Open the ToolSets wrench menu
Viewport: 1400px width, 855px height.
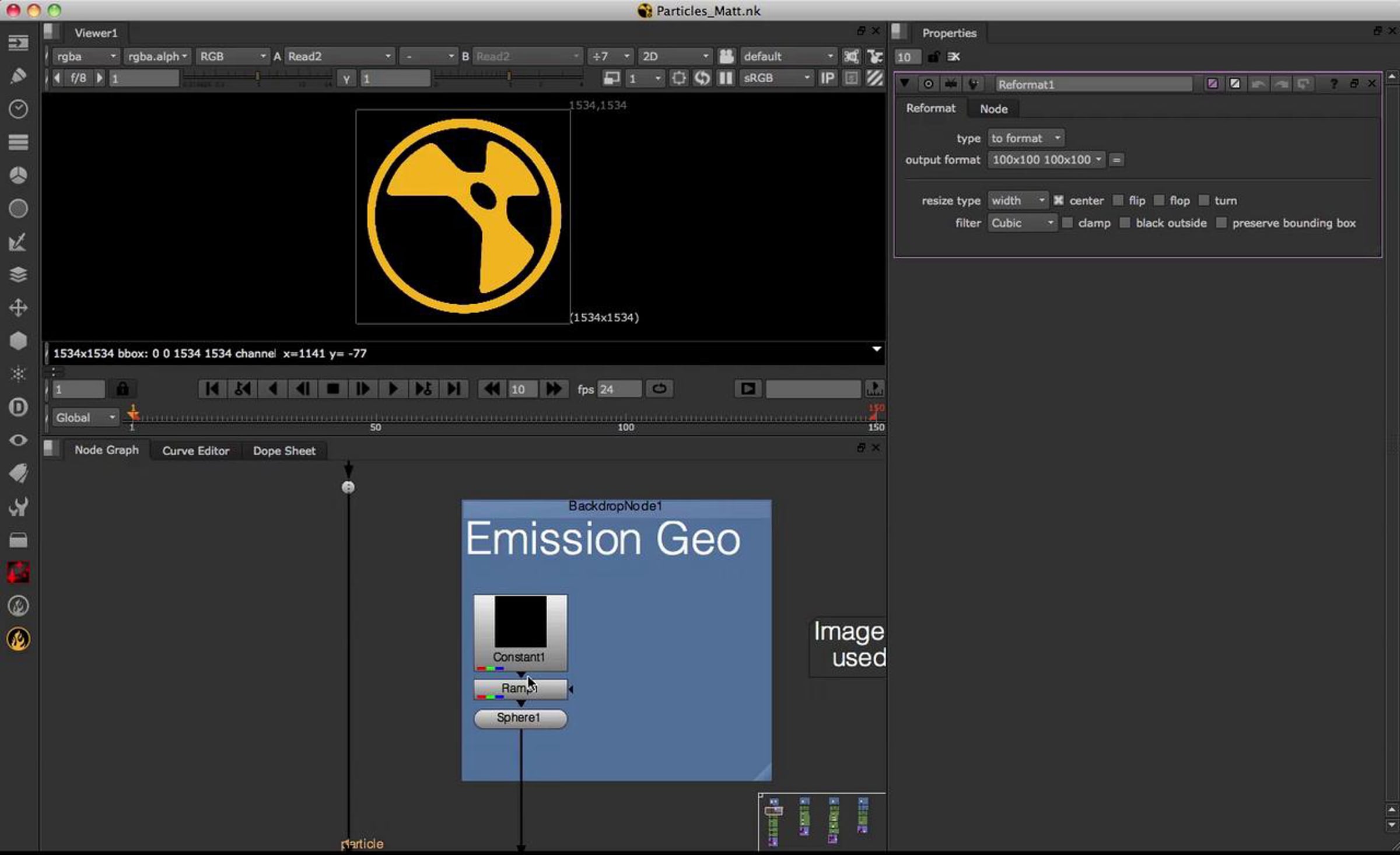[x=18, y=507]
